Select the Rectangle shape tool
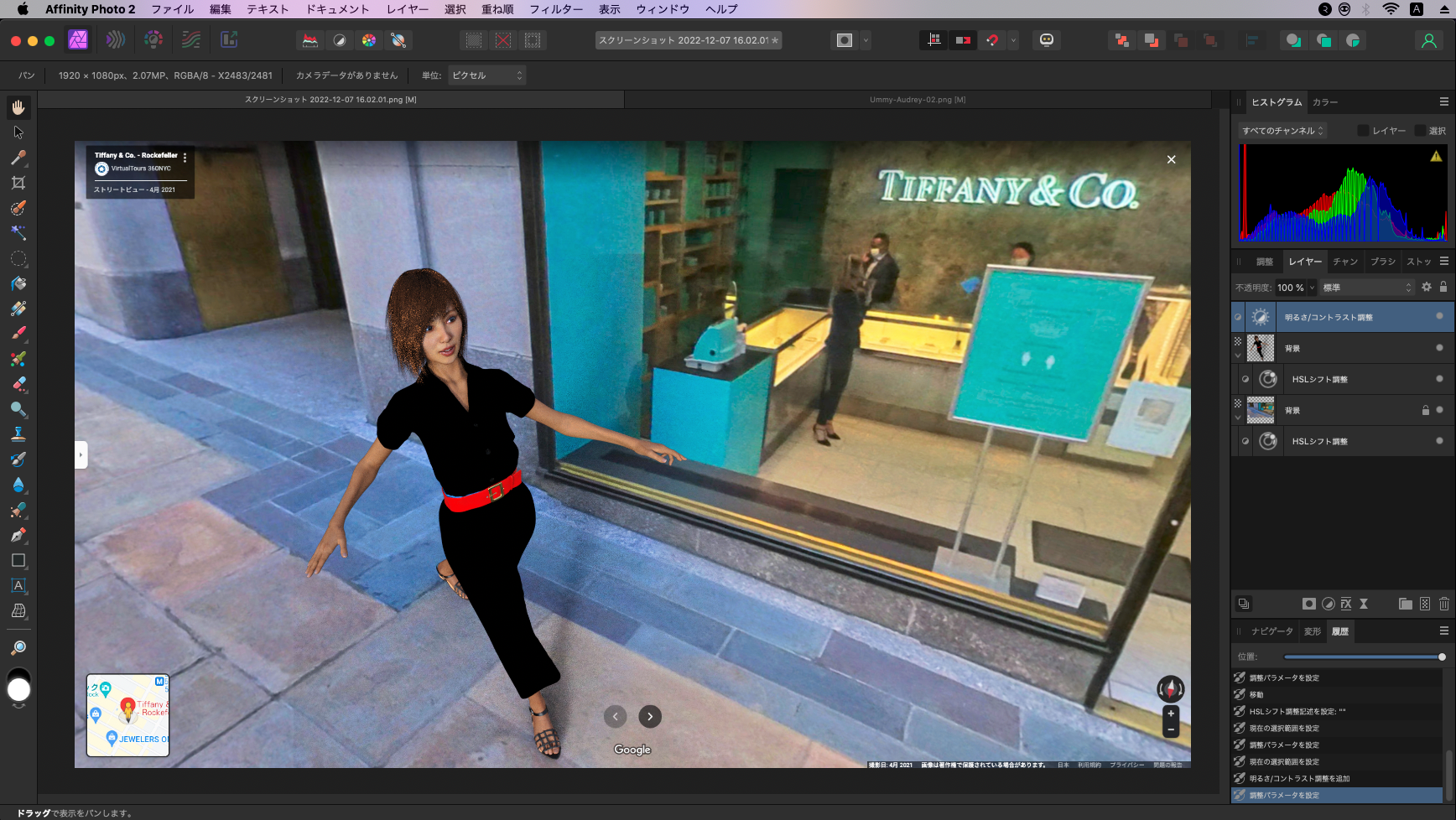1456x820 pixels. [18, 560]
